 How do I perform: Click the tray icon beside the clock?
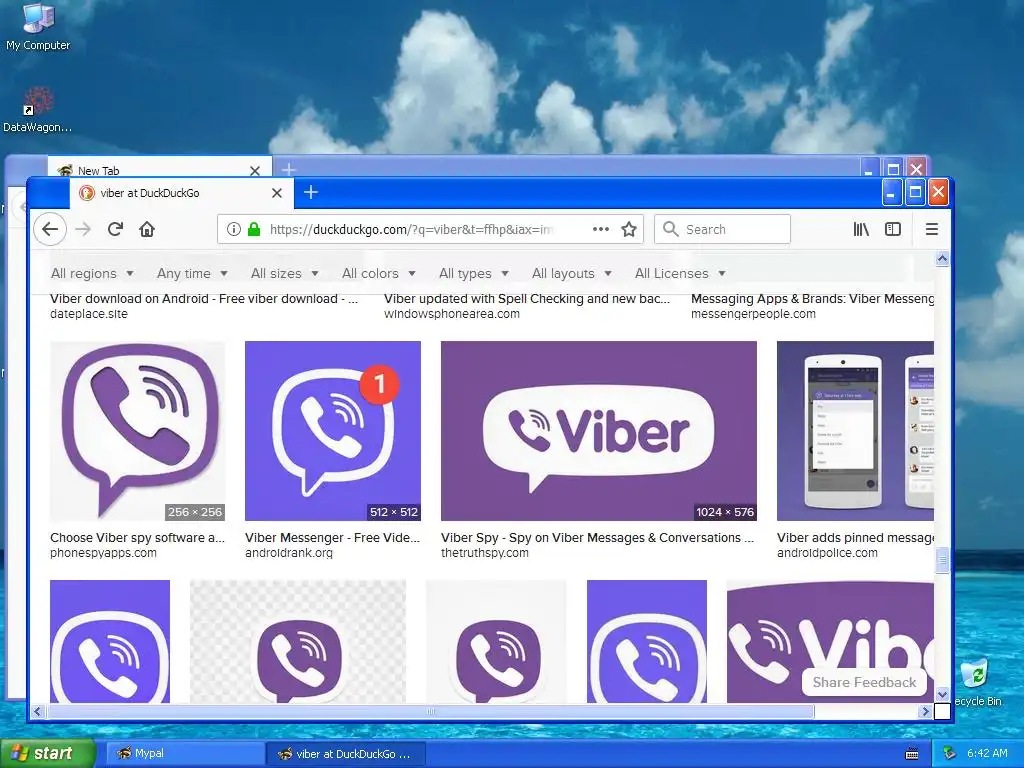(950, 754)
